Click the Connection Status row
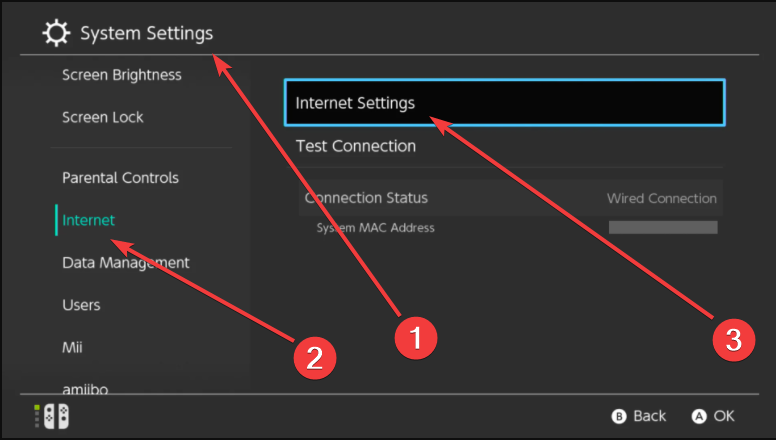The width and height of the screenshot is (776, 440). point(511,198)
